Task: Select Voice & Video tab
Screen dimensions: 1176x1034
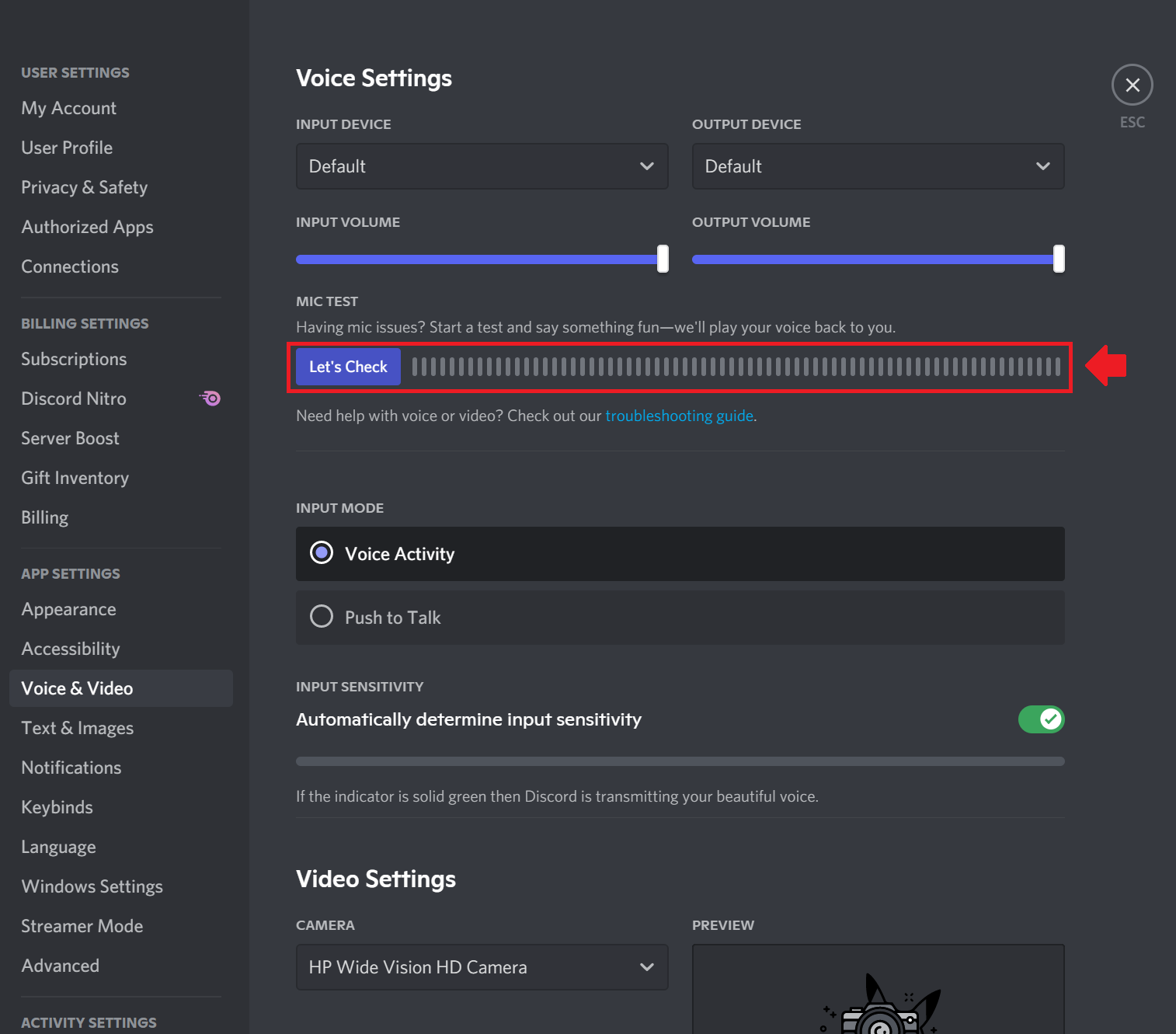Action: [121, 688]
